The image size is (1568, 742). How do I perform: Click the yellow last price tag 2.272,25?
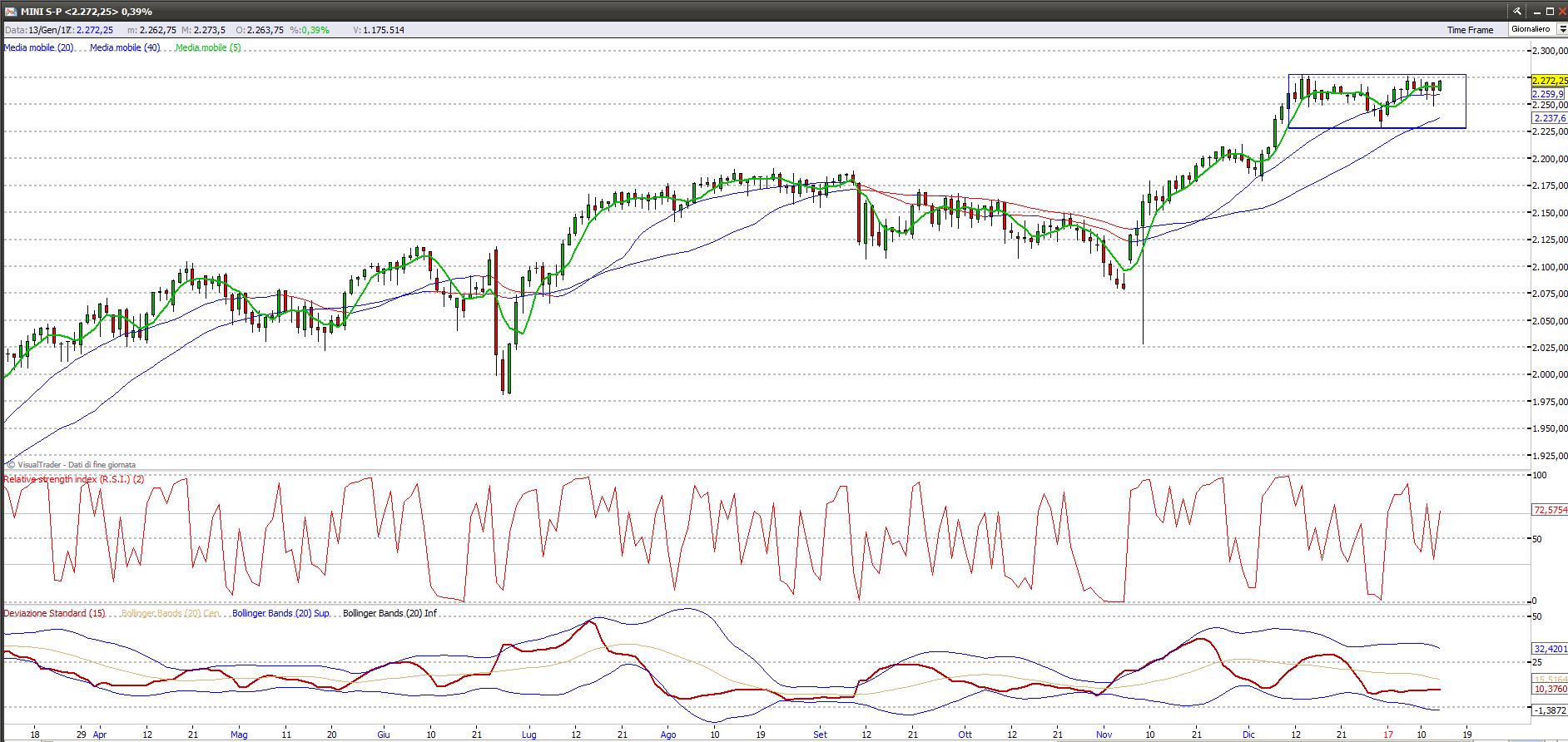[x=1549, y=81]
